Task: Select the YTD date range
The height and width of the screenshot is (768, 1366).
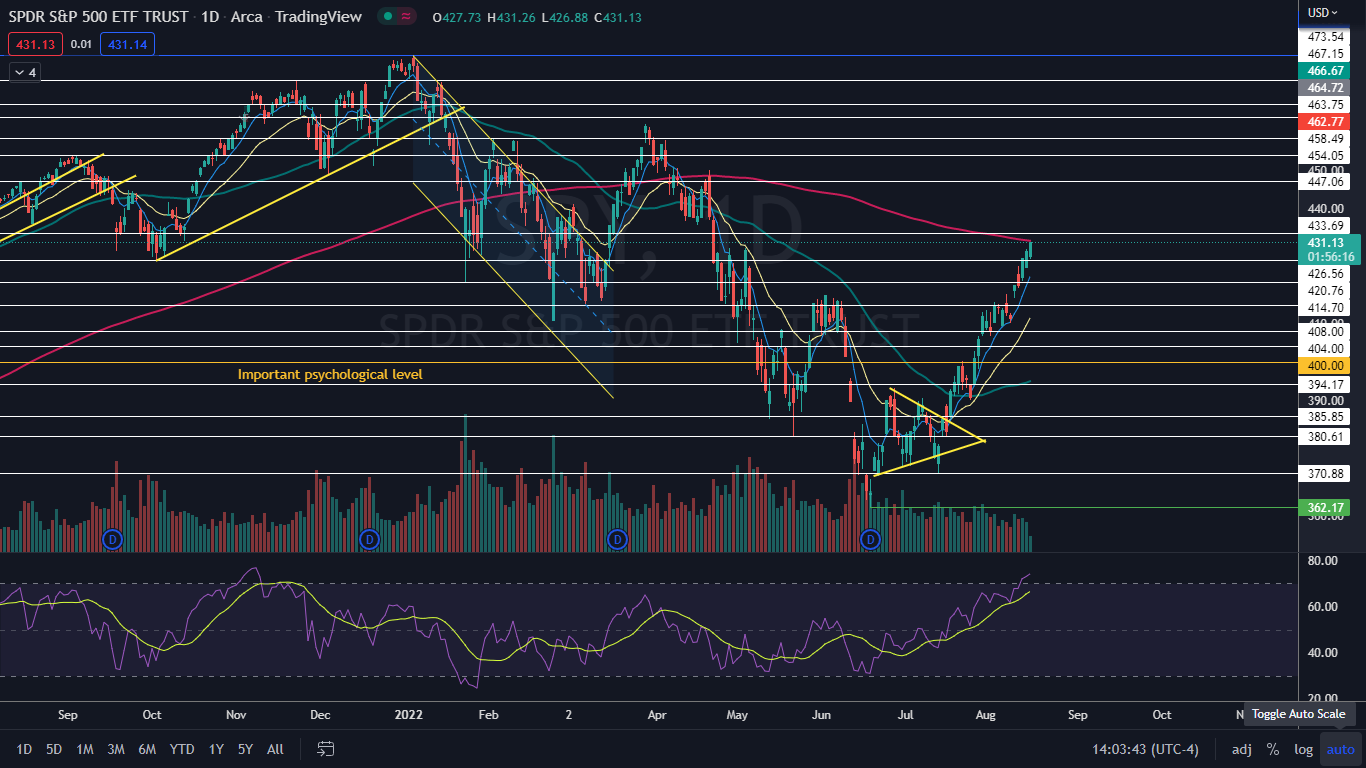Action: coord(182,749)
